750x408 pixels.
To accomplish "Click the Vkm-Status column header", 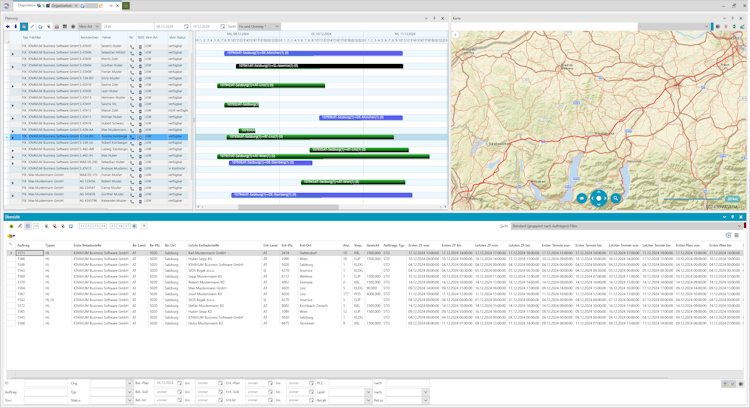I will point(178,37).
